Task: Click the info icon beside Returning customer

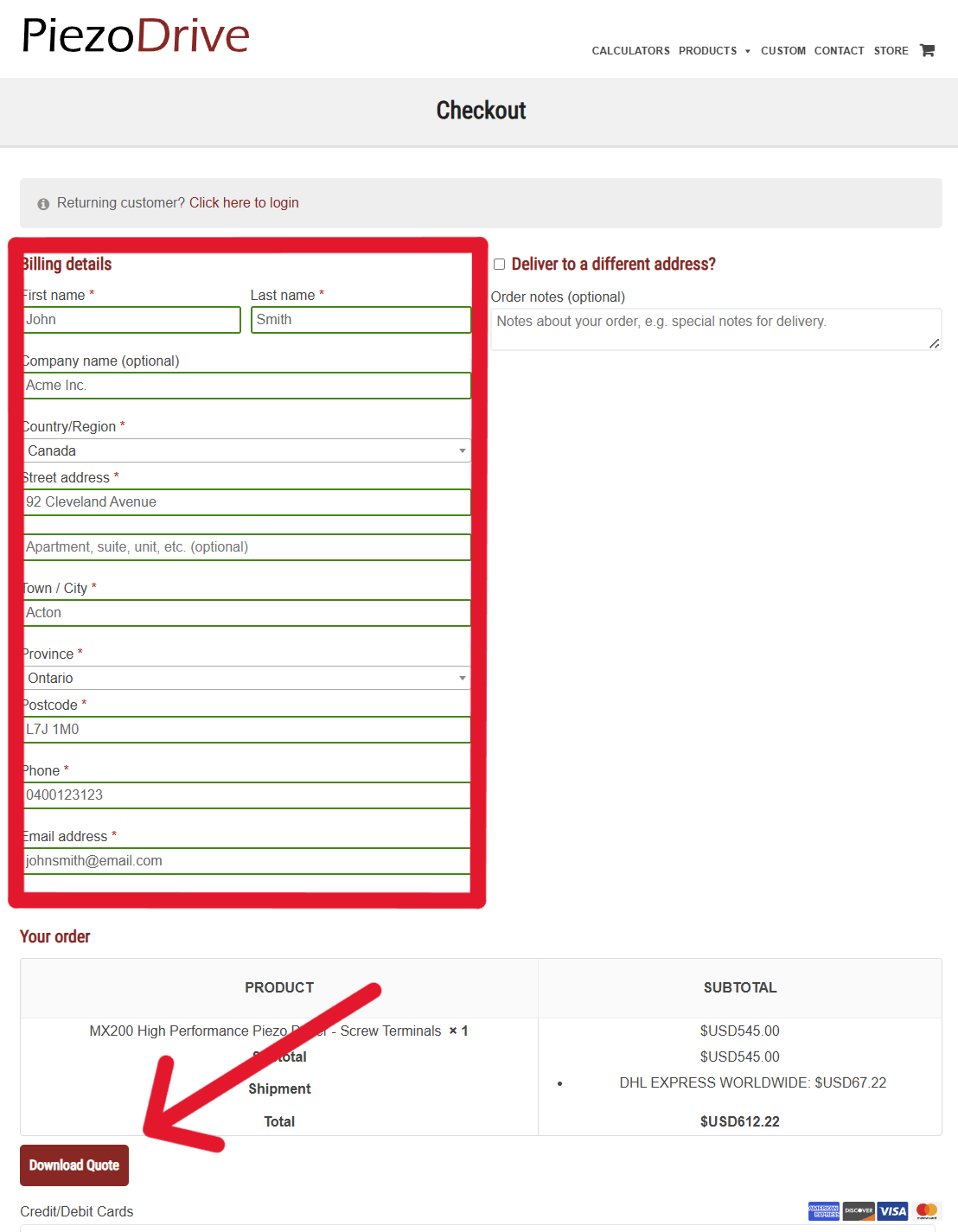Action: pos(43,204)
